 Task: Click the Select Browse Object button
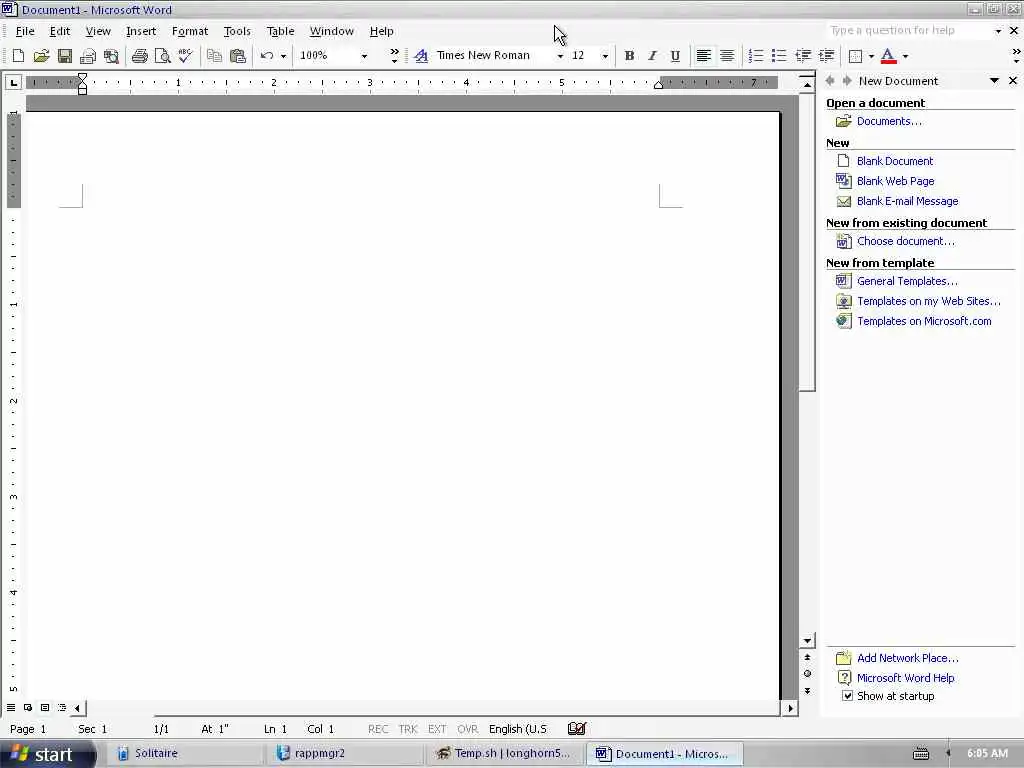[807, 673]
